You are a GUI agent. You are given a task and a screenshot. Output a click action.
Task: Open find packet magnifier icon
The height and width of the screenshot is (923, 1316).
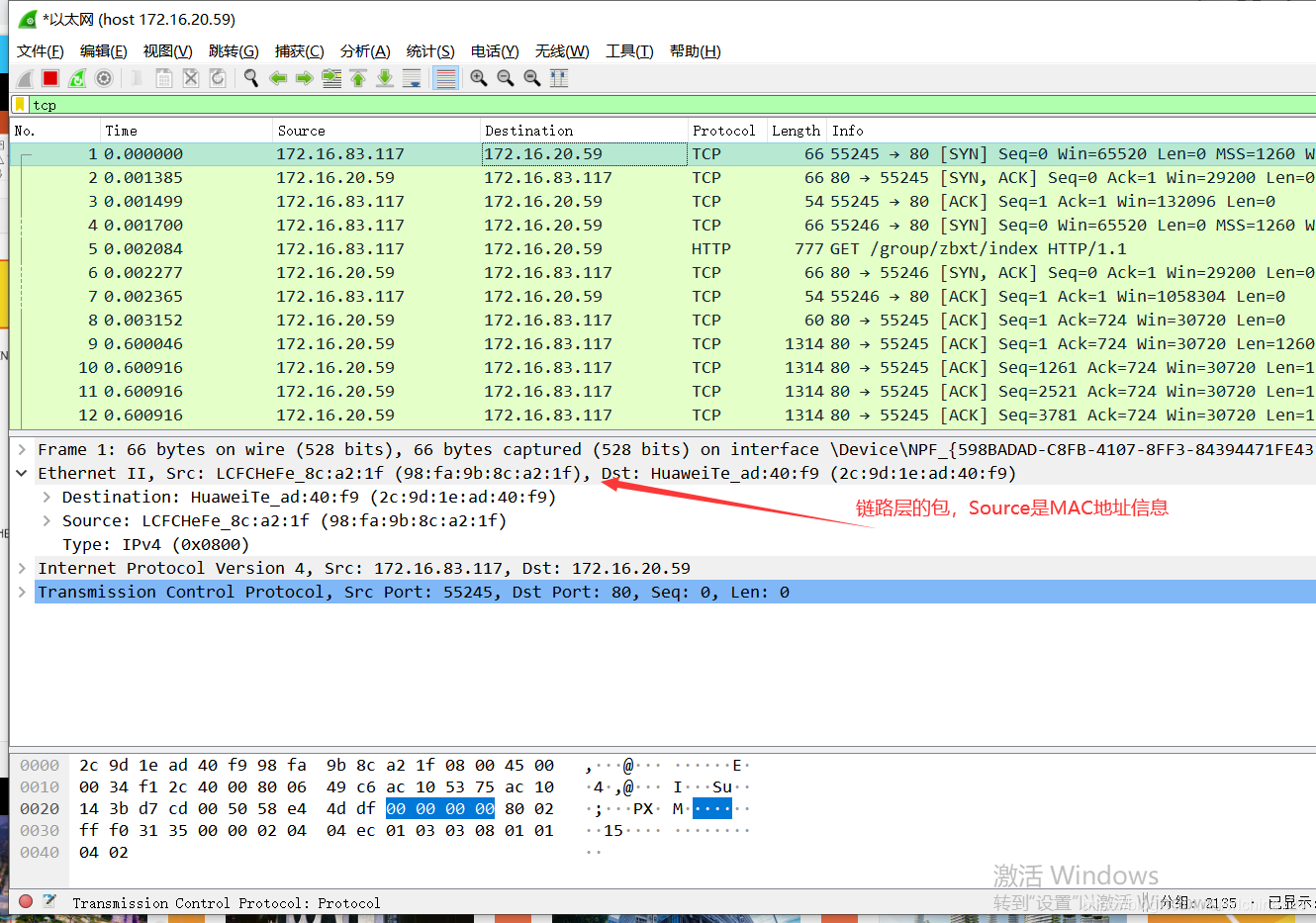point(251,78)
